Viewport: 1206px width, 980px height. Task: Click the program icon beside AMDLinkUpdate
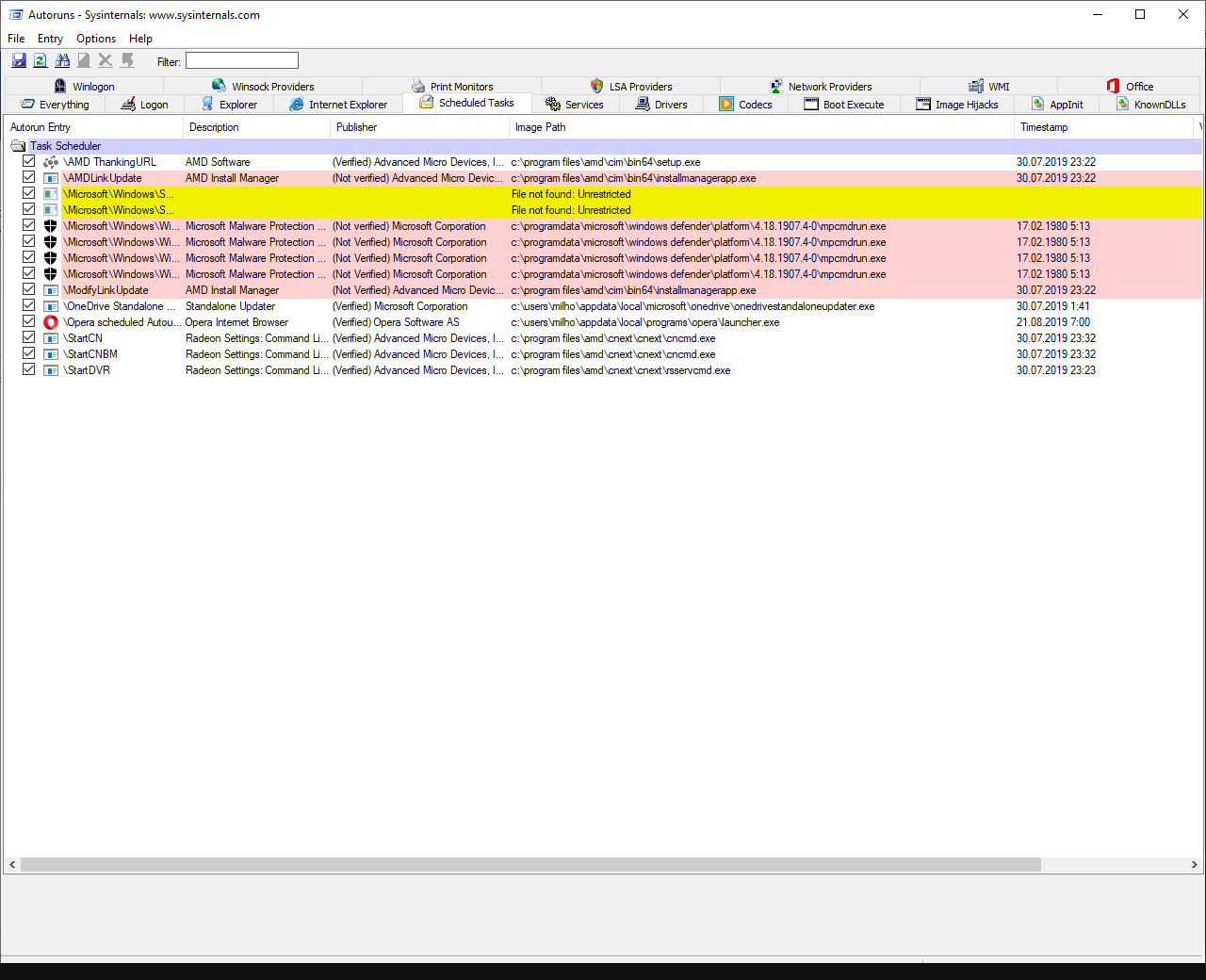pos(51,178)
